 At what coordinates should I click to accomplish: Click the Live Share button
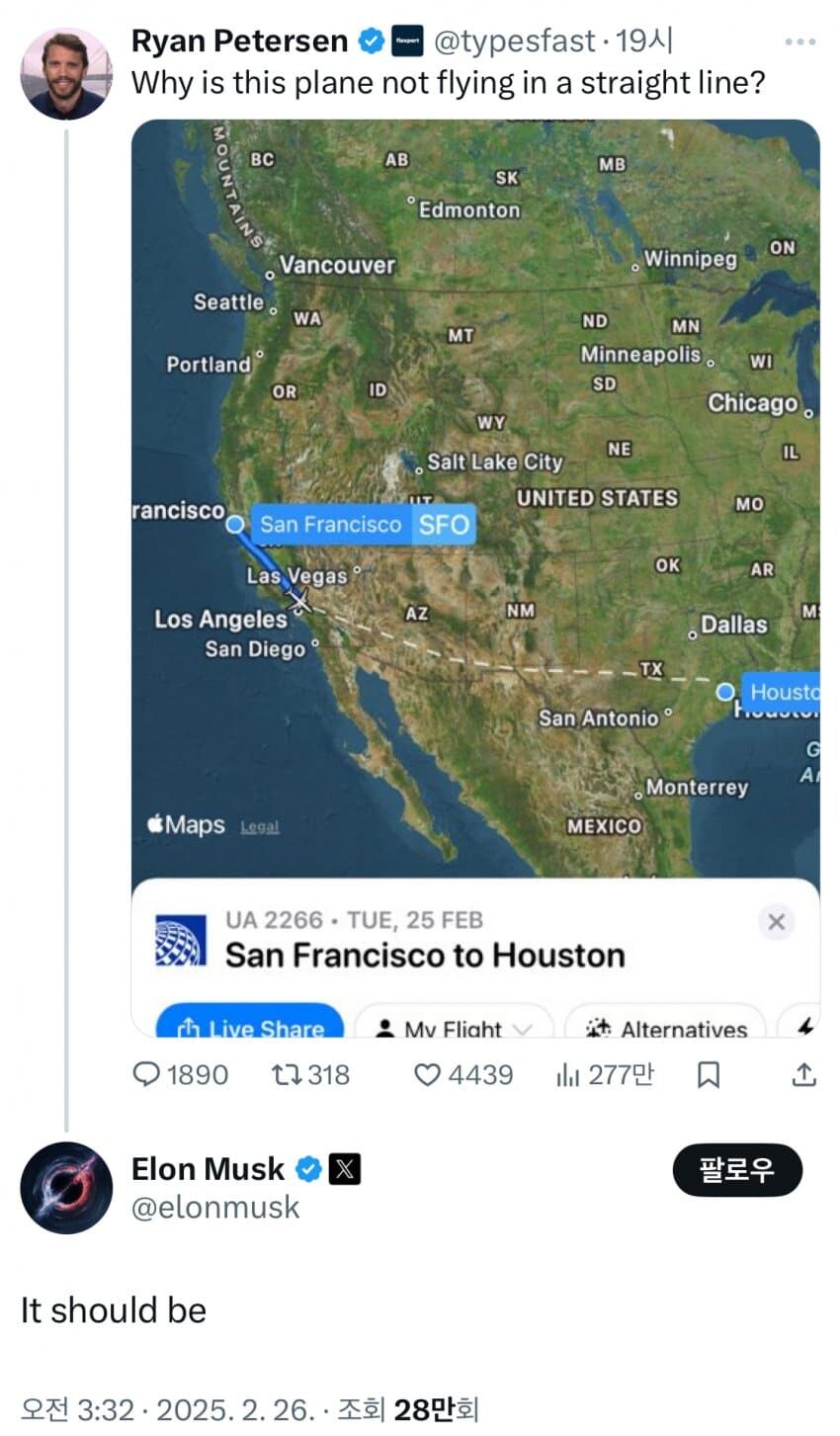click(x=250, y=1026)
